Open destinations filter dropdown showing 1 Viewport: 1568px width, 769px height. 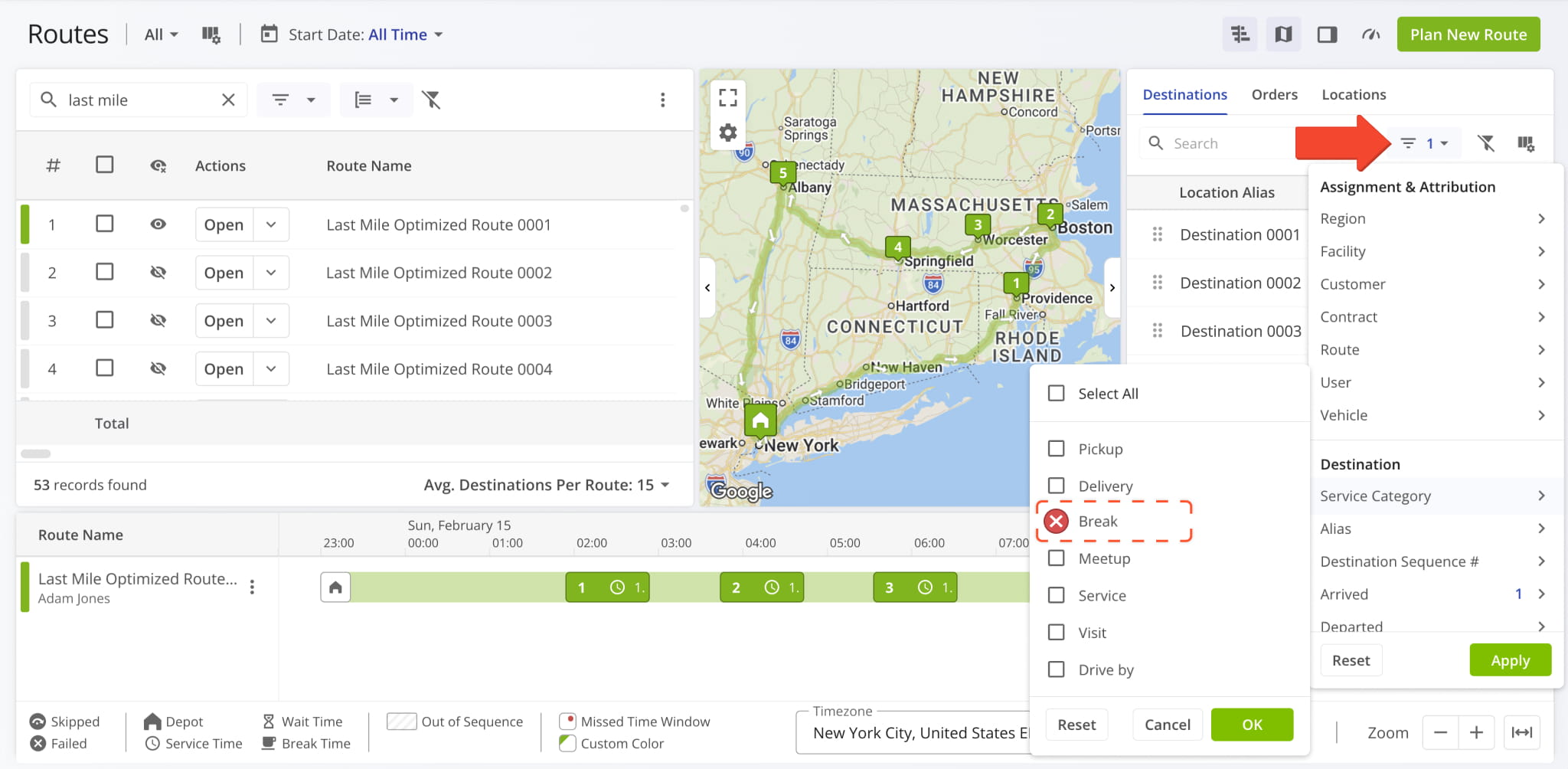(1424, 143)
